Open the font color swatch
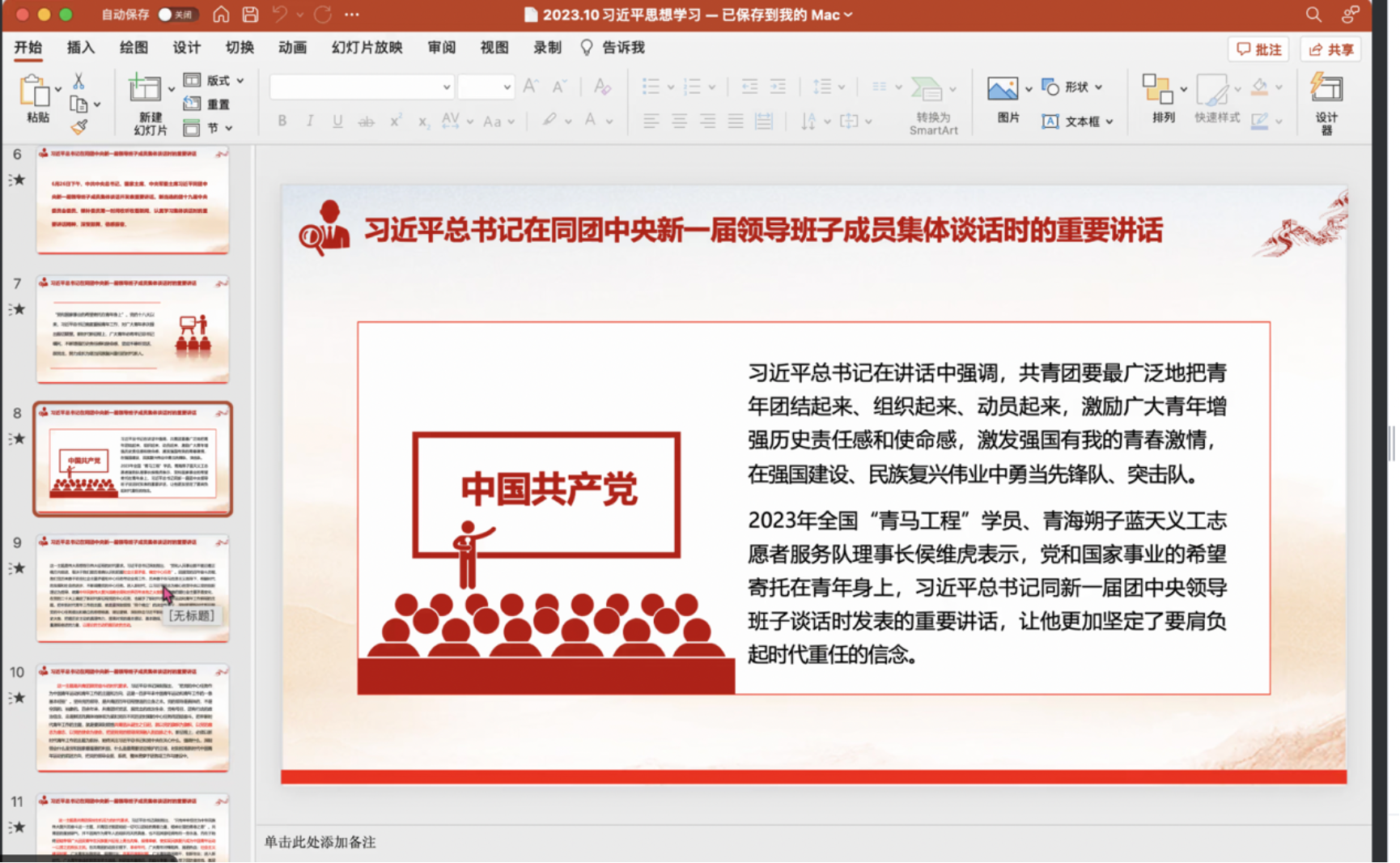1400x863 pixels. click(593, 121)
